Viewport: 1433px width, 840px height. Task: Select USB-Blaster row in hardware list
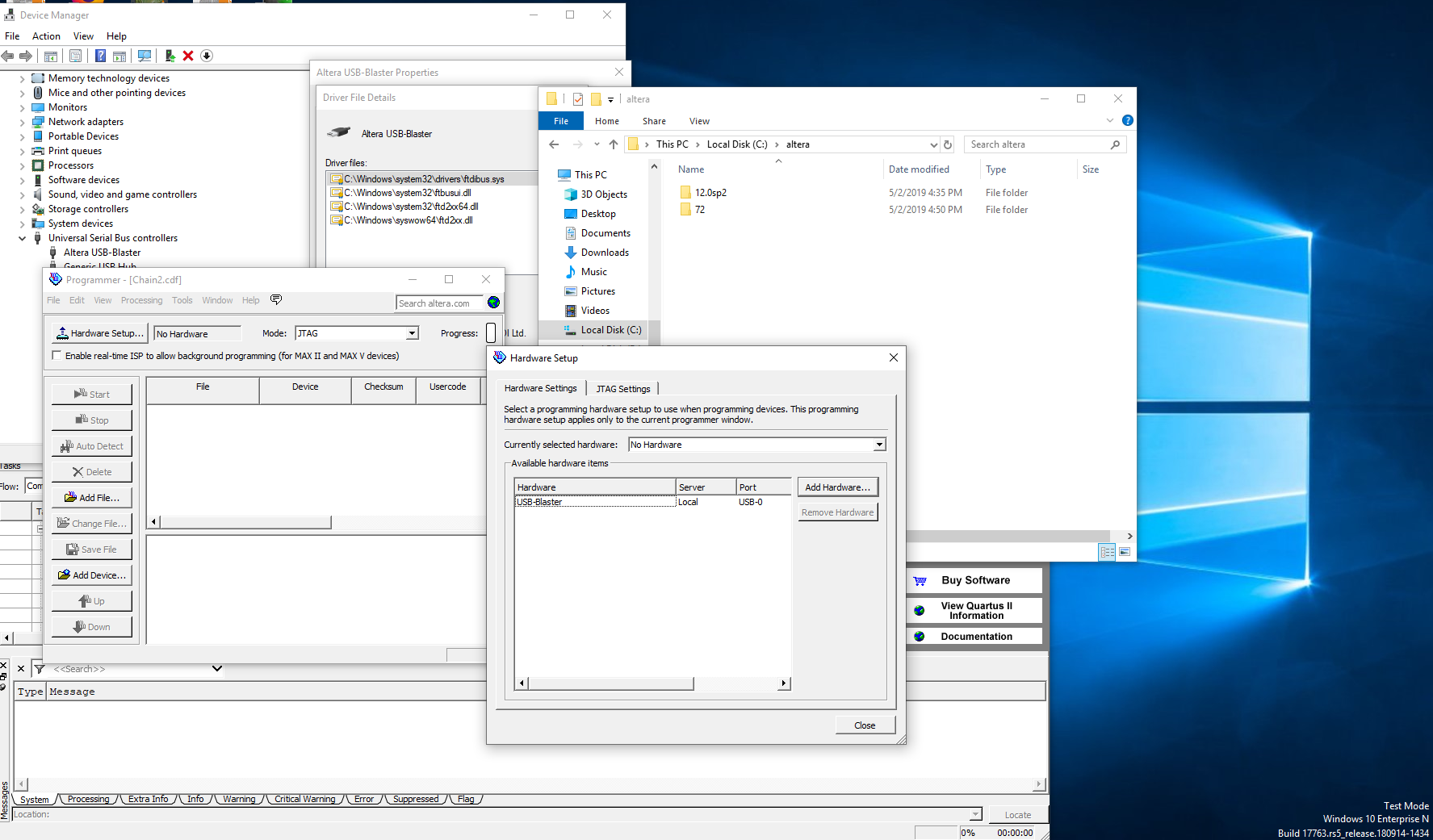coord(652,502)
